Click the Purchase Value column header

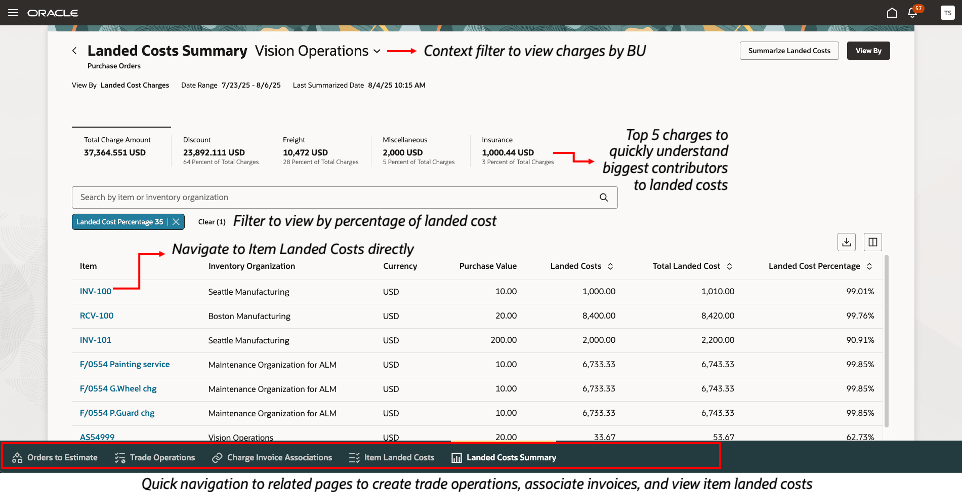pyautogui.click(x=488, y=266)
